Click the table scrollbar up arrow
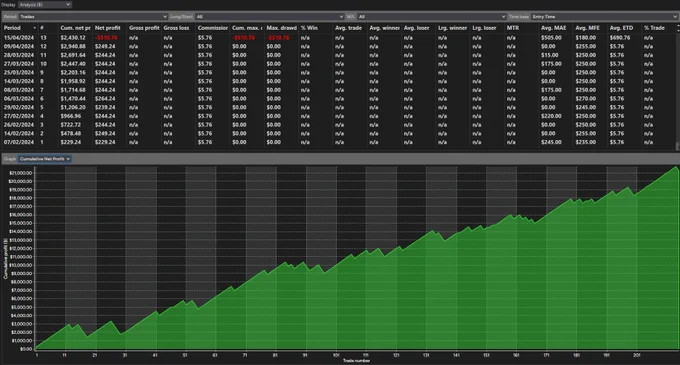Image resolution: width=680 pixels, height=365 pixels. click(x=678, y=27)
